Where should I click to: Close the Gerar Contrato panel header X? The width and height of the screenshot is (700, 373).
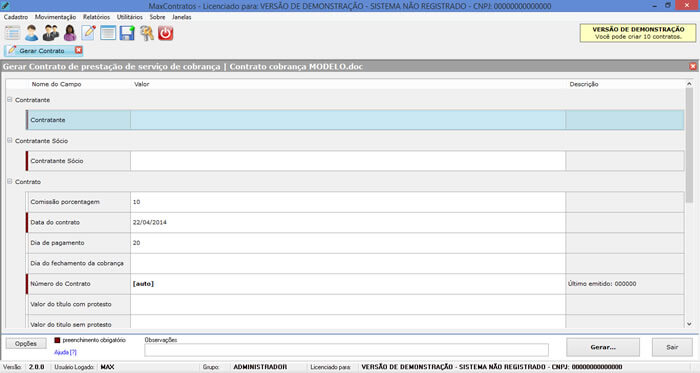[x=693, y=66]
